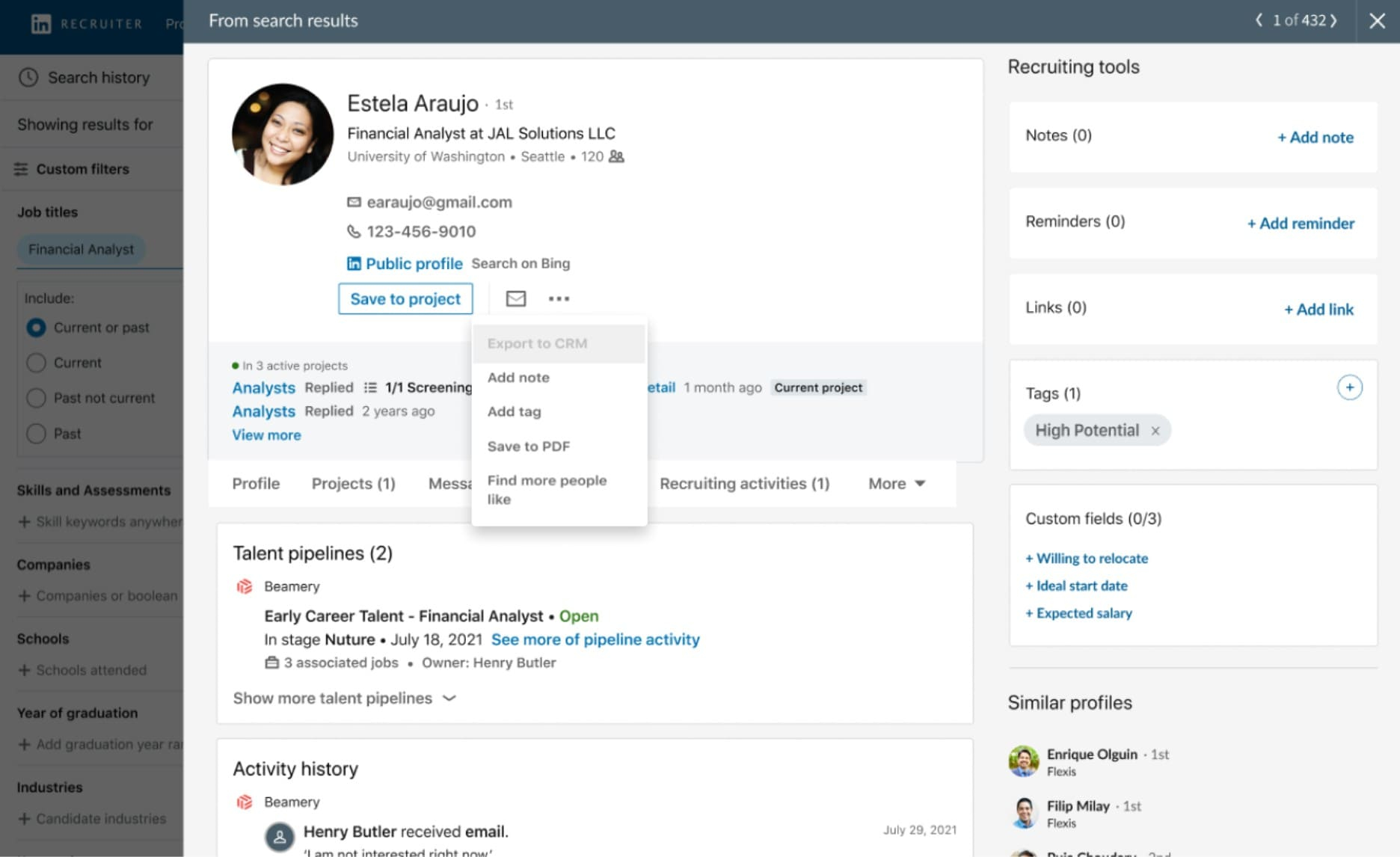Choose Add tag from the menu
Screen dimensions: 1400x857
click(514, 411)
